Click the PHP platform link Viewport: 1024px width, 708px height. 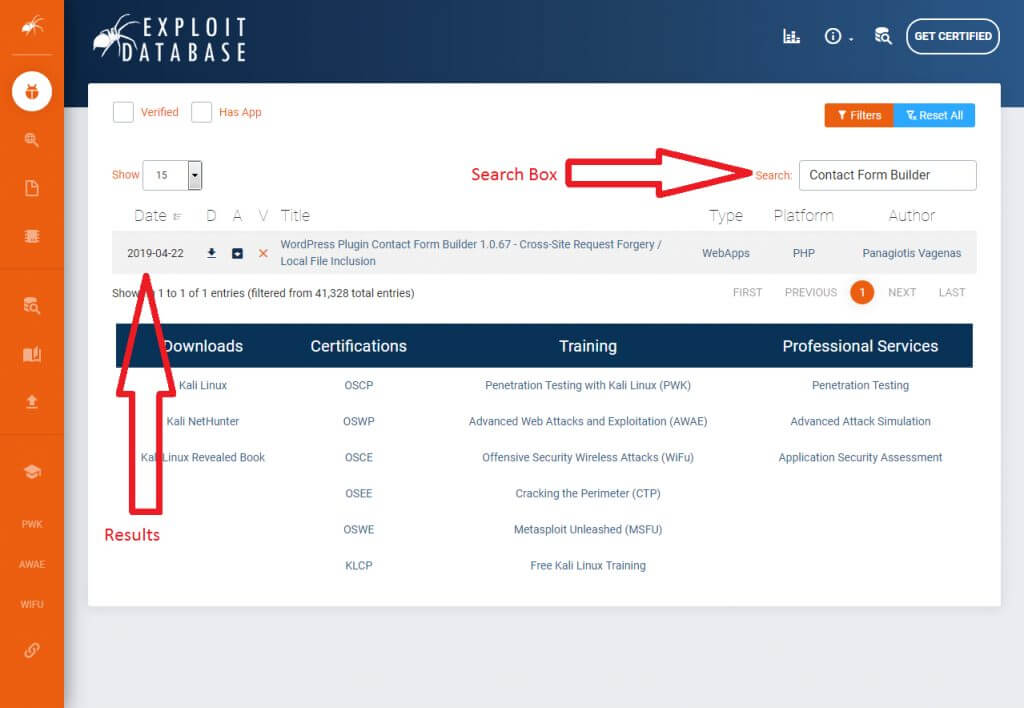(803, 253)
